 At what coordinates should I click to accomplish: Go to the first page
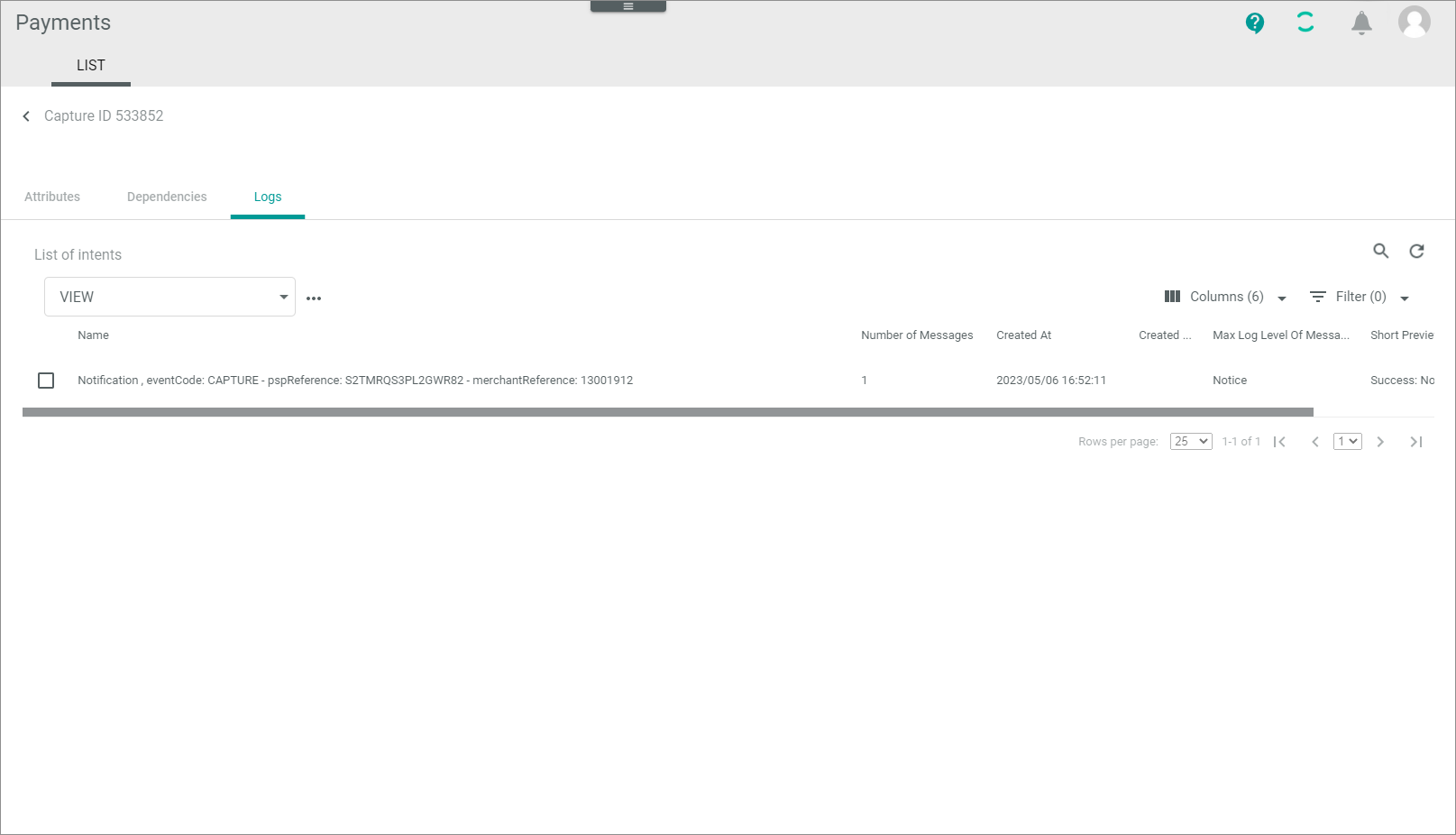click(1279, 442)
